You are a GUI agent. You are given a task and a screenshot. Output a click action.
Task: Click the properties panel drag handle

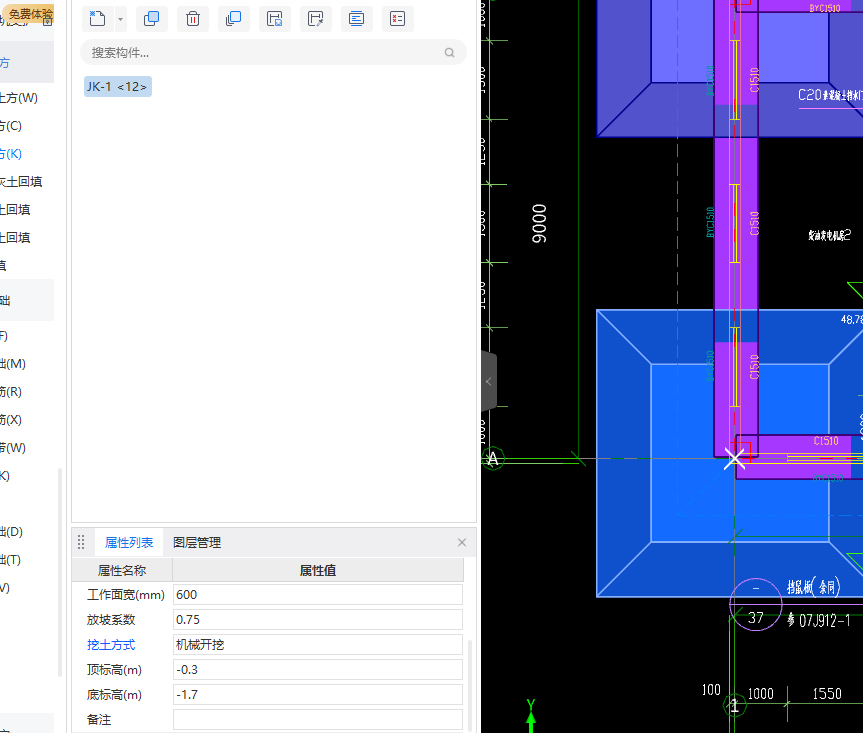(81, 543)
